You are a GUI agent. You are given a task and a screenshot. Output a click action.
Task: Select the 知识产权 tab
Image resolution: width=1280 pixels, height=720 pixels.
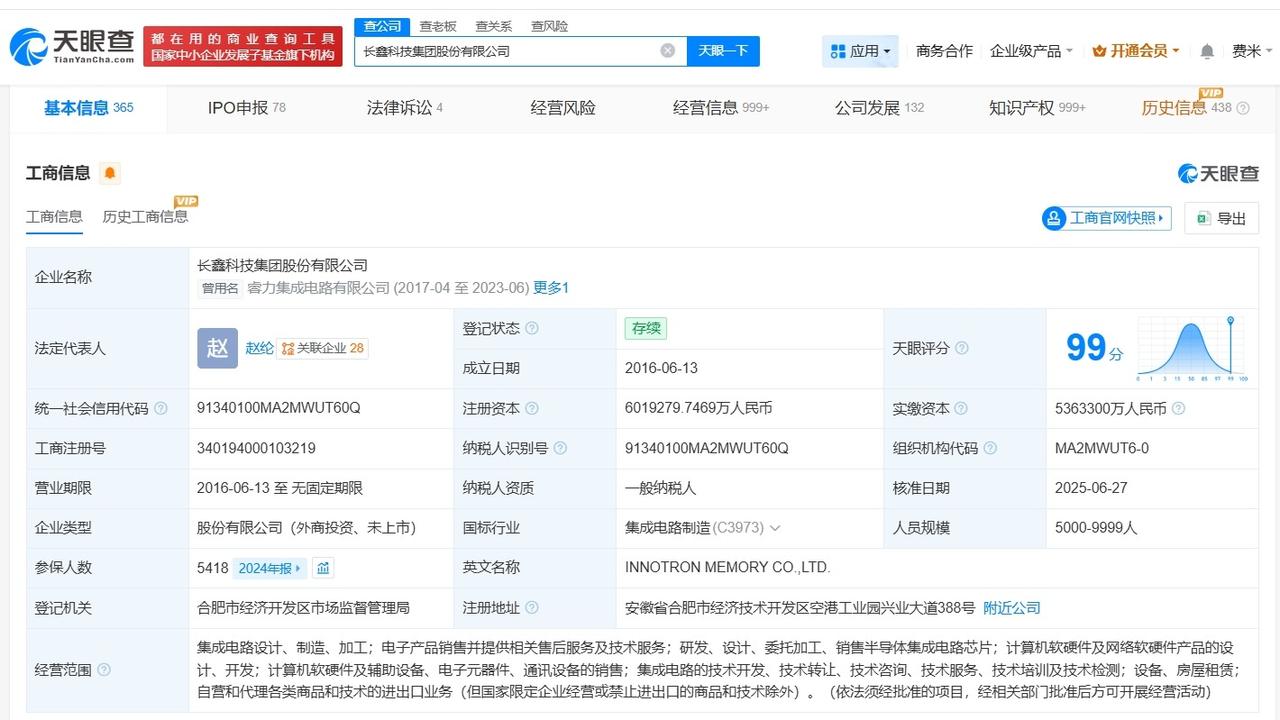1037,108
